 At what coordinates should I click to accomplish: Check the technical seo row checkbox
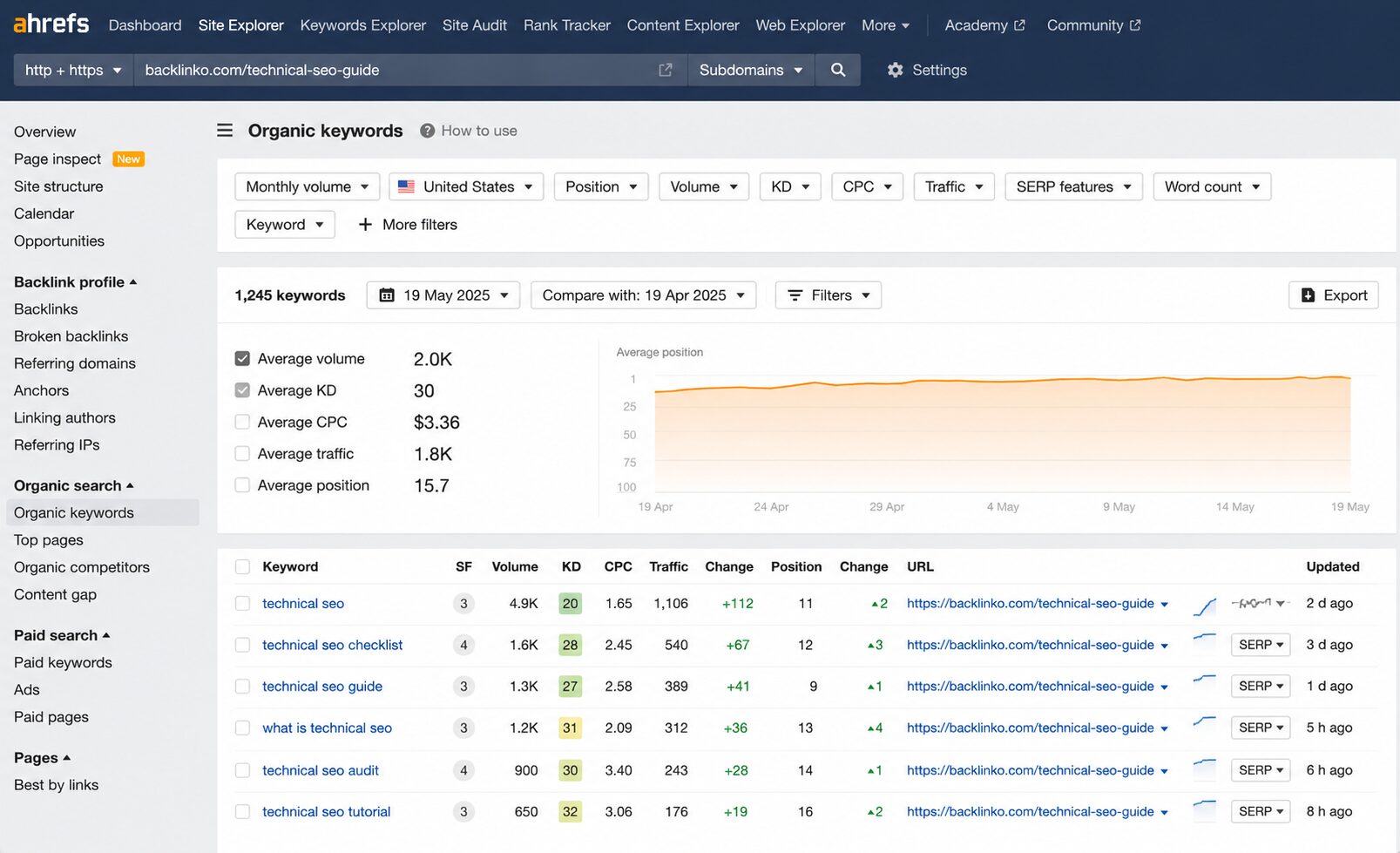tap(242, 603)
